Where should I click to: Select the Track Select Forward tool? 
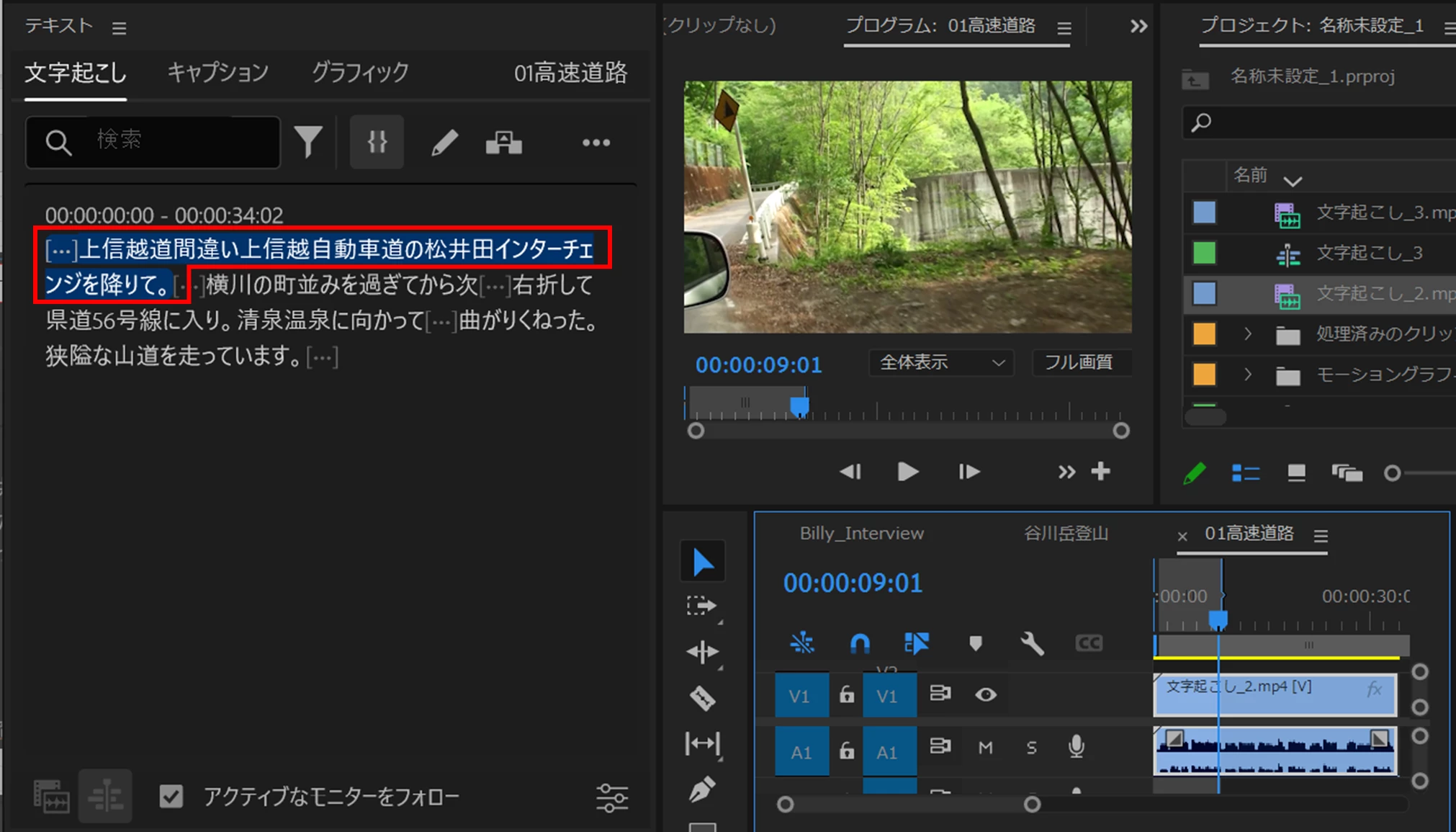(x=702, y=606)
